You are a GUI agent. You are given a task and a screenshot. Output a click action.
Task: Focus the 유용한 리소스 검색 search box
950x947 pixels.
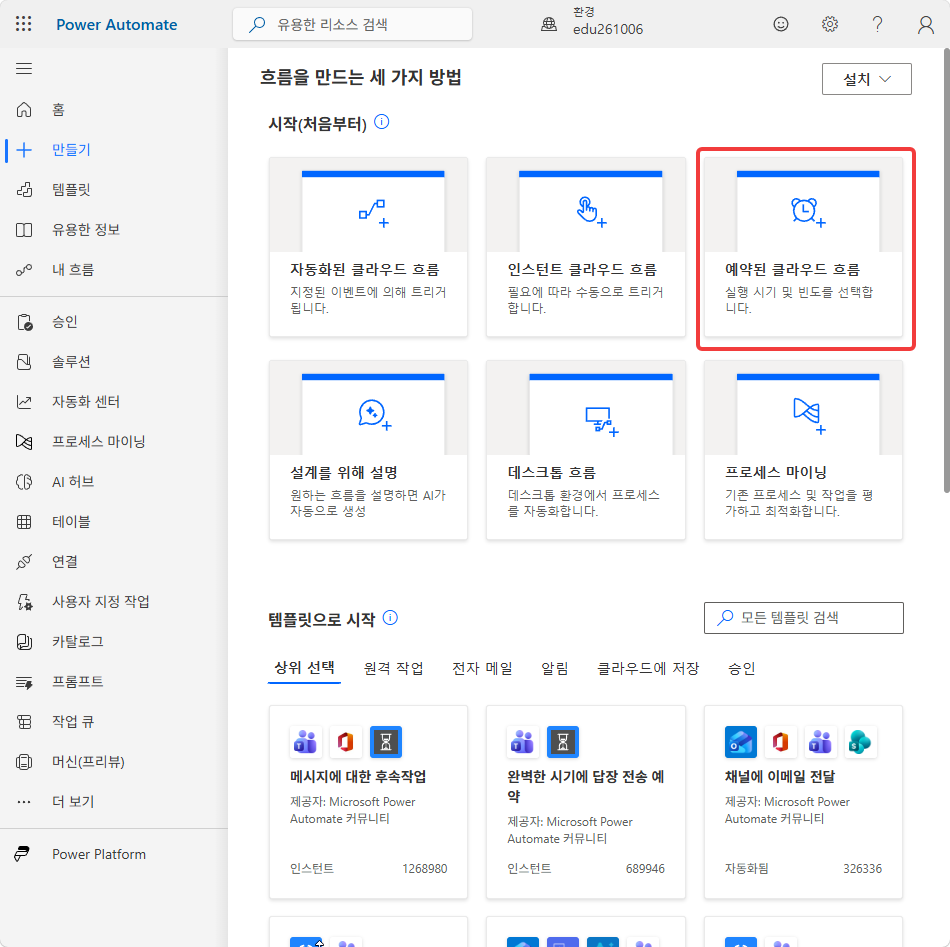tap(352, 24)
